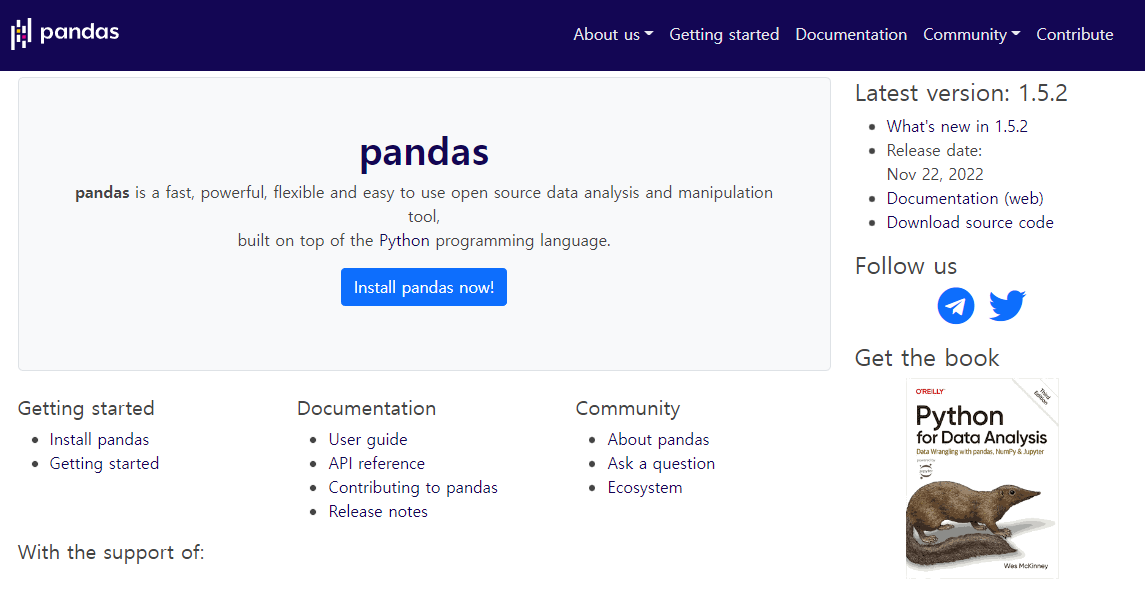Expand the Community dropdown in navbar
The width and height of the screenshot is (1145, 593).
971,34
